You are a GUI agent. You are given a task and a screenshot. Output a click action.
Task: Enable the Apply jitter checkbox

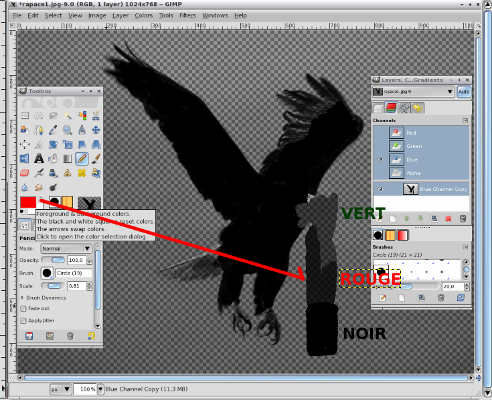[23, 321]
